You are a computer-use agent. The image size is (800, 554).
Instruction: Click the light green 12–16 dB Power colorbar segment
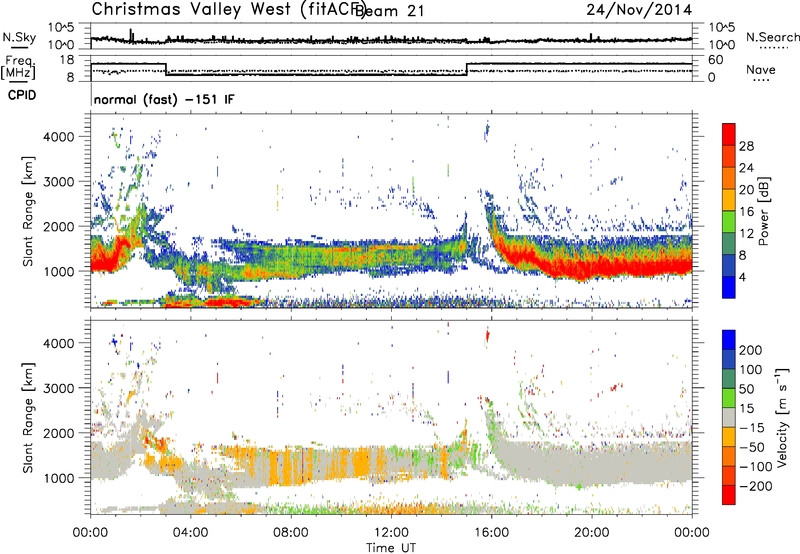click(729, 221)
